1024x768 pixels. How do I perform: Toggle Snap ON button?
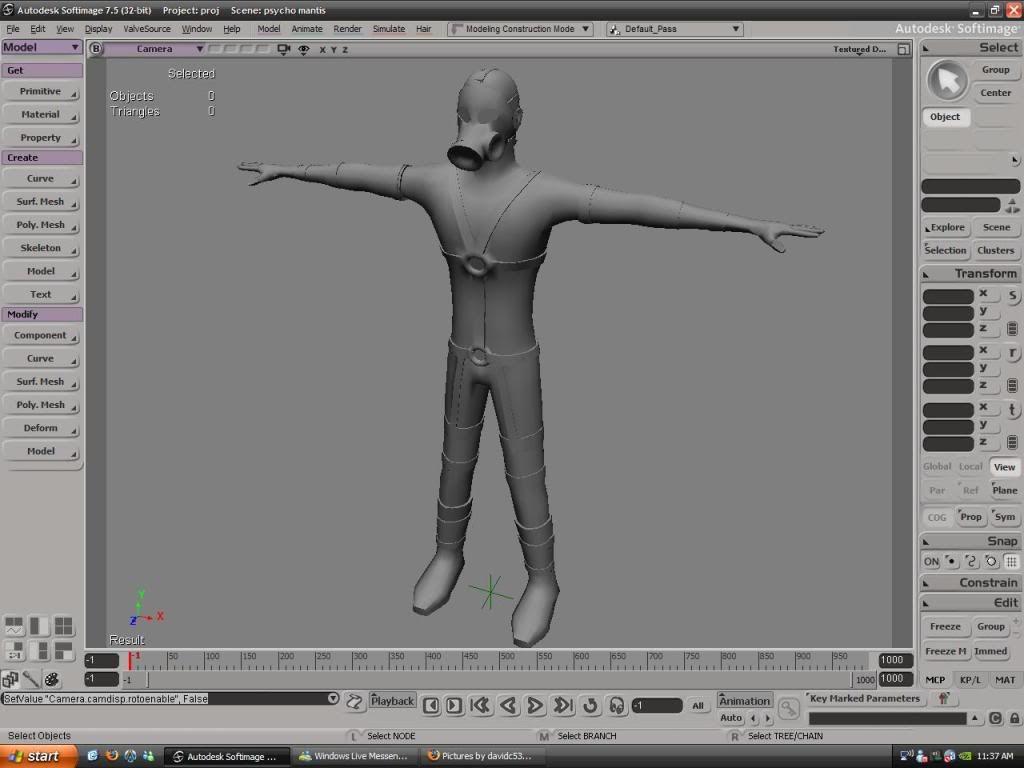point(931,561)
